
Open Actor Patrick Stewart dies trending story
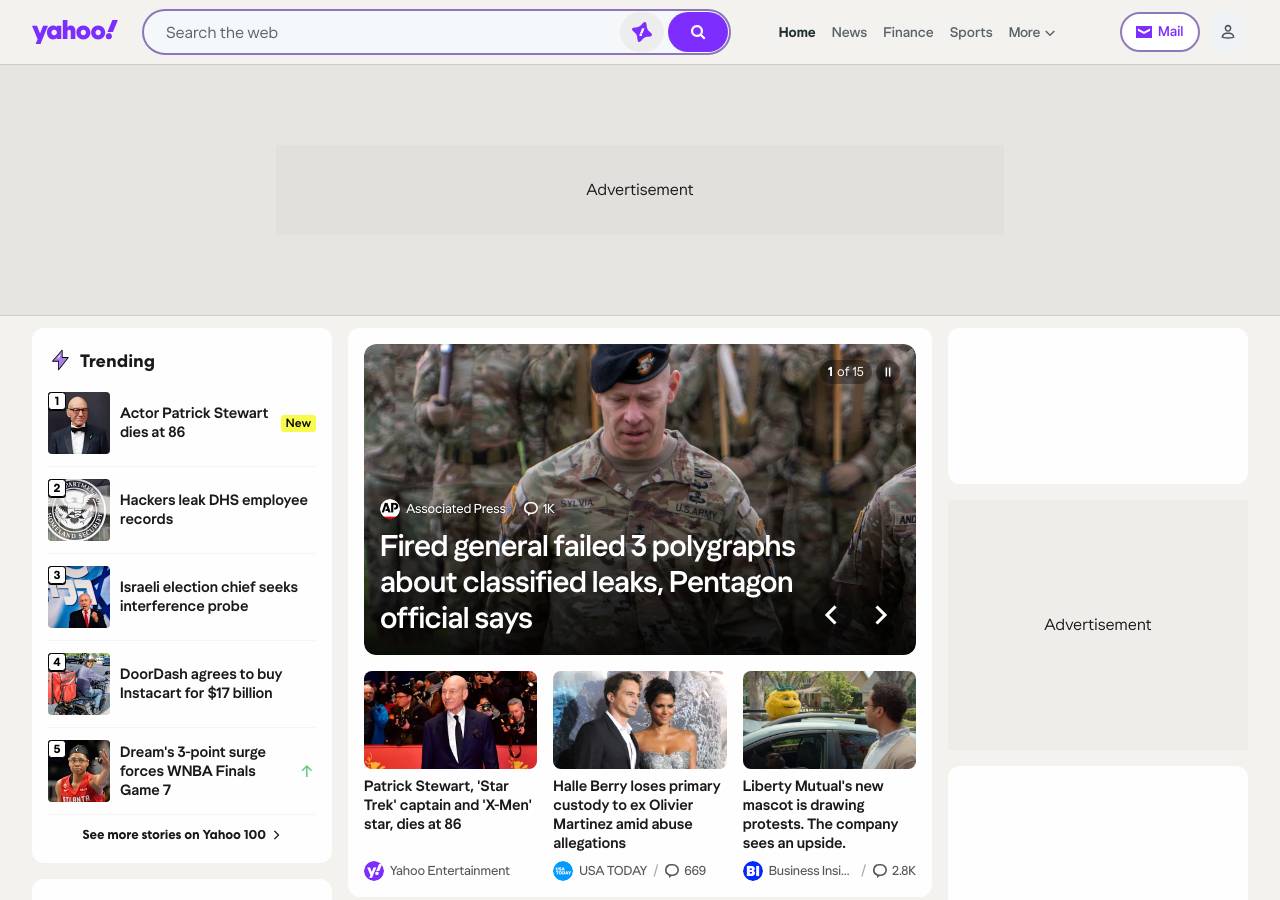click(194, 422)
